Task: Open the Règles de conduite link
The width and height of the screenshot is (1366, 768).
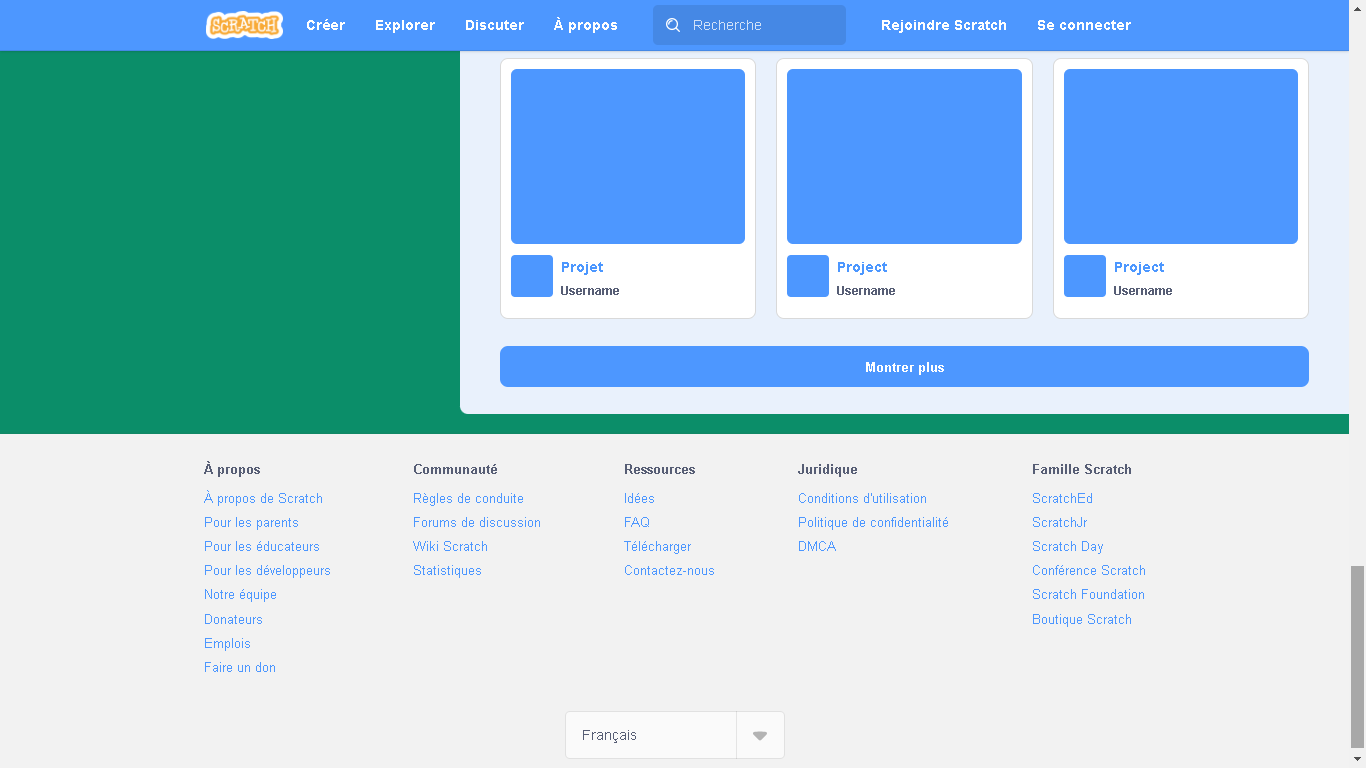Action: pos(468,498)
